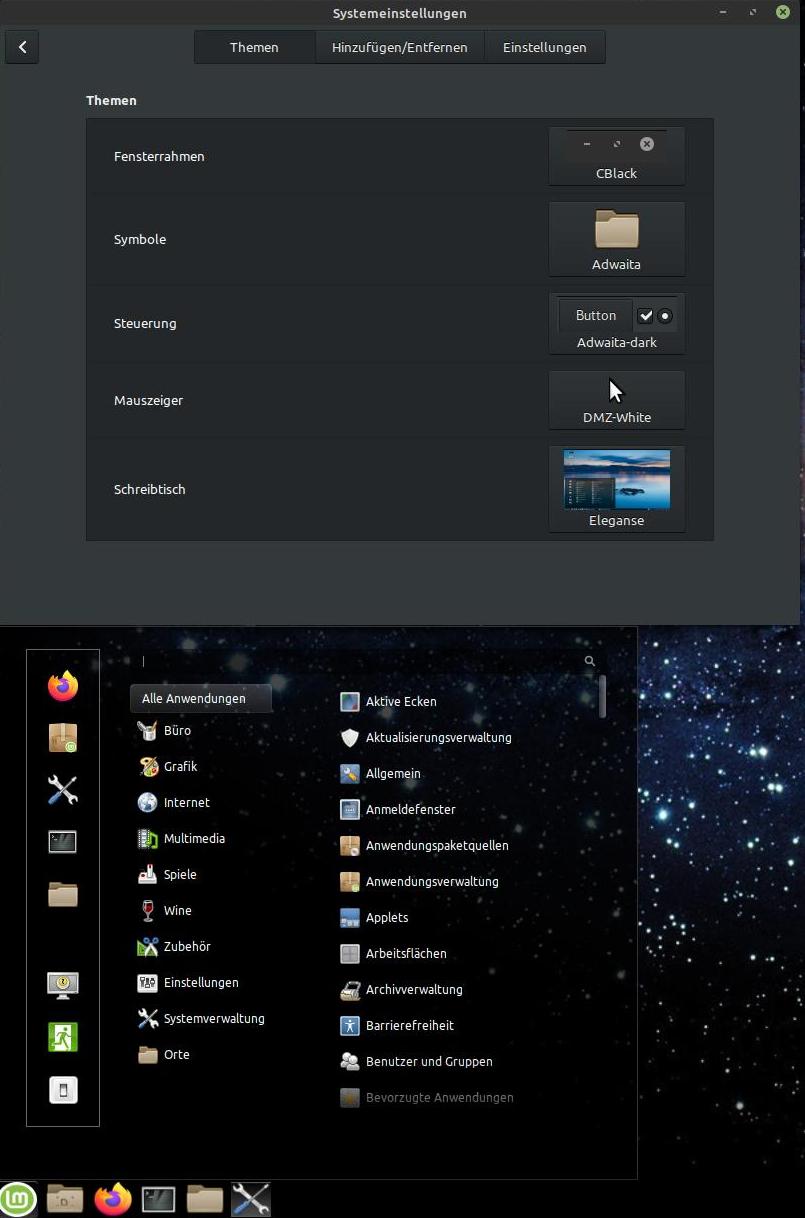The image size is (805, 1218).
Task: Click the application list scrollbar
Action: point(602,696)
